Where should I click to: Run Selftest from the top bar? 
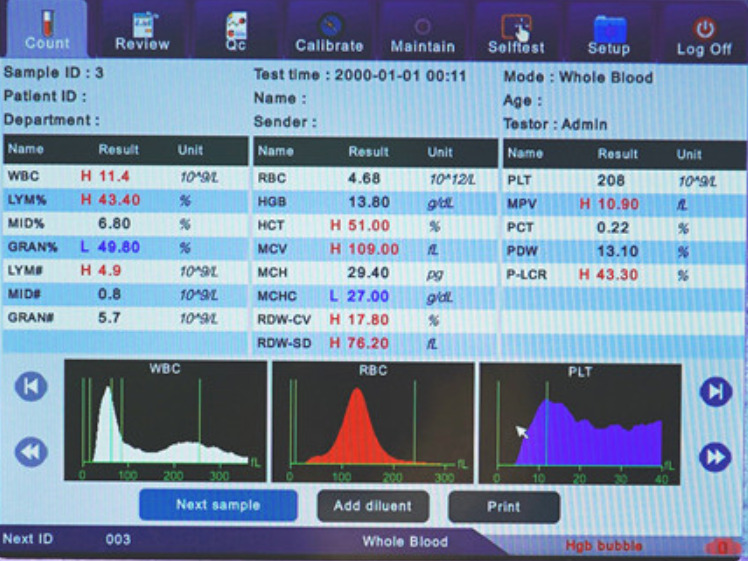516,31
